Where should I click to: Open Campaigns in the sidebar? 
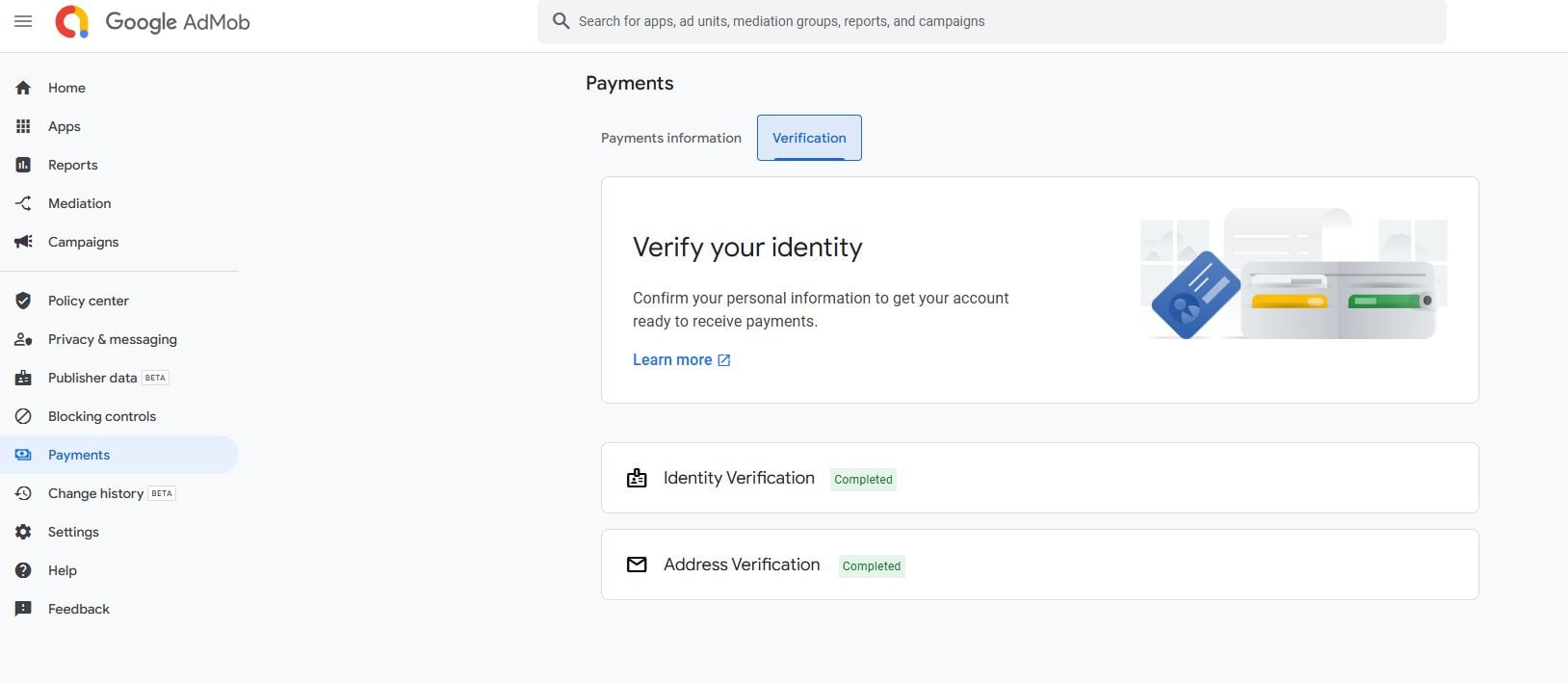[x=119, y=242]
